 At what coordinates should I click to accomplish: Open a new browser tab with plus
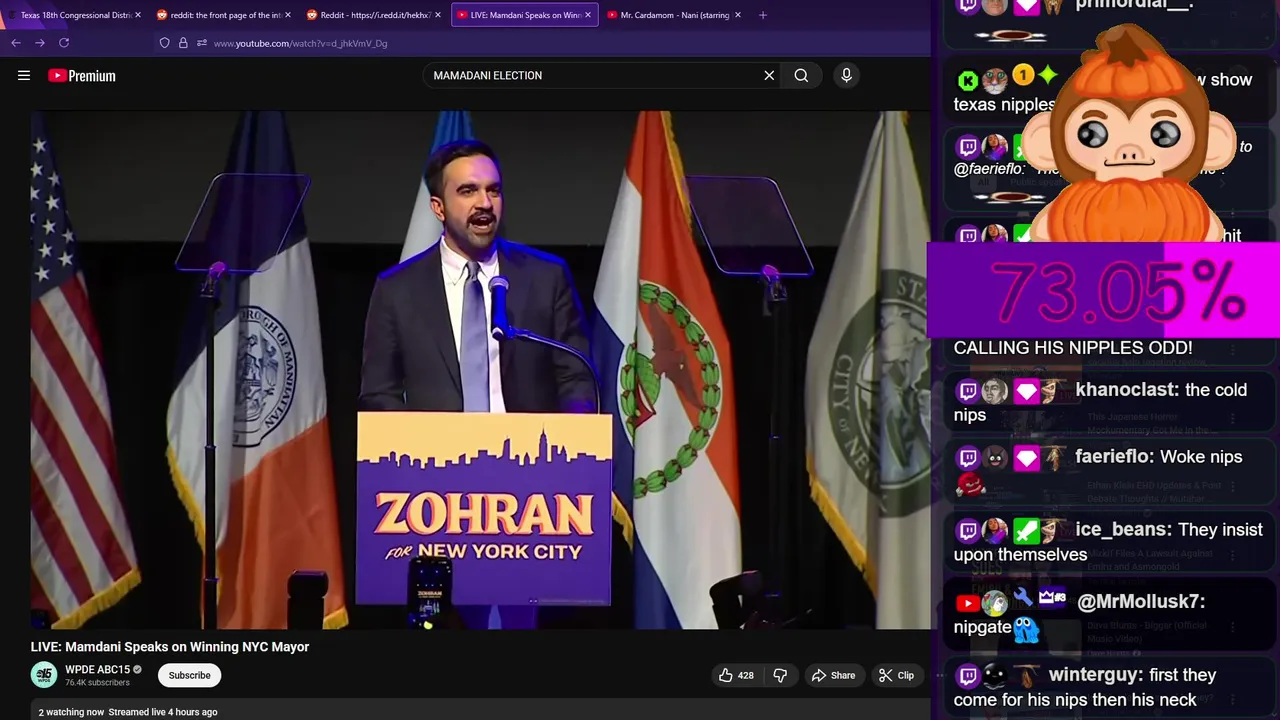point(763,15)
